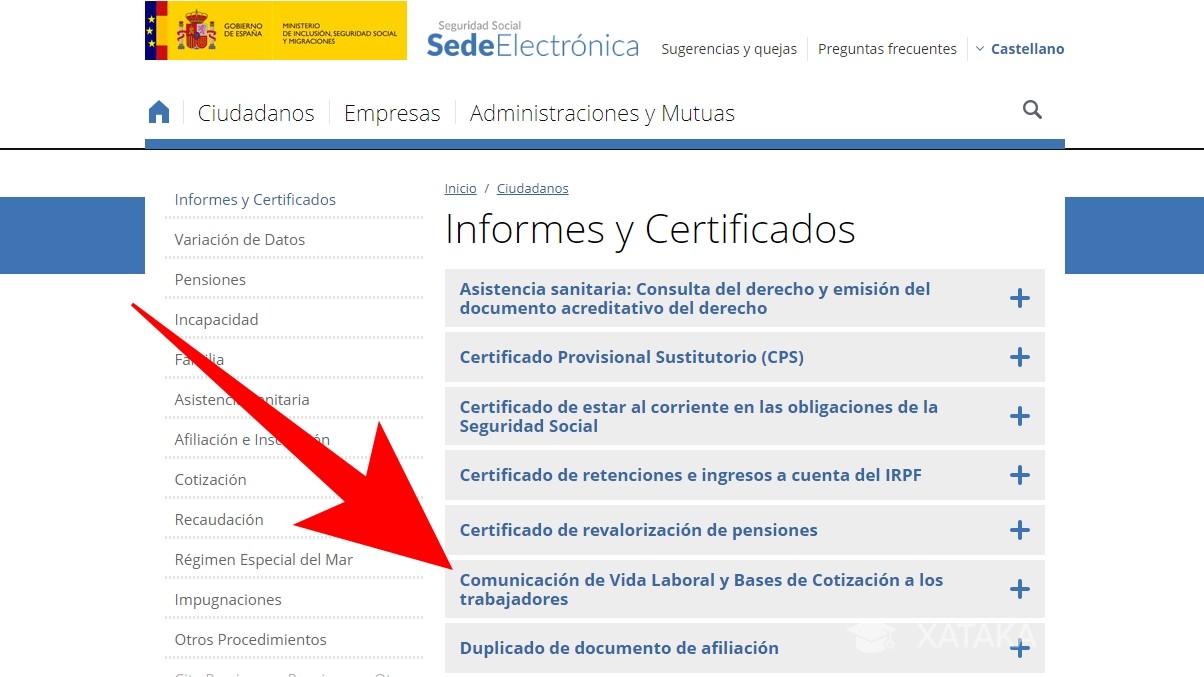Image resolution: width=1204 pixels, height=677 pixels.
Task: Click plus icon for Duplicado de documento
Action: (x=1019, y=649)
